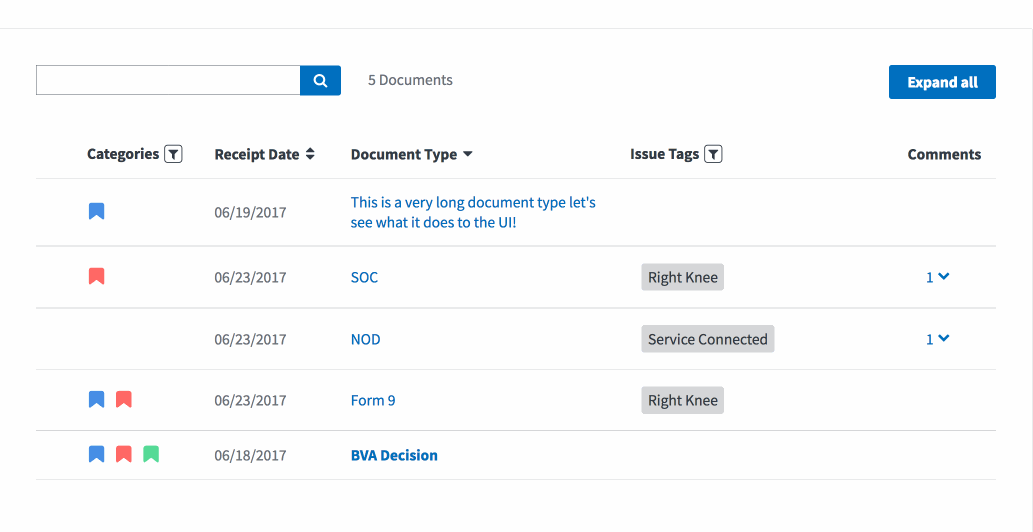This screenshot has width=1033, height=532.
Task: Expand comments on the SOC row
Action: click(937, 277)
